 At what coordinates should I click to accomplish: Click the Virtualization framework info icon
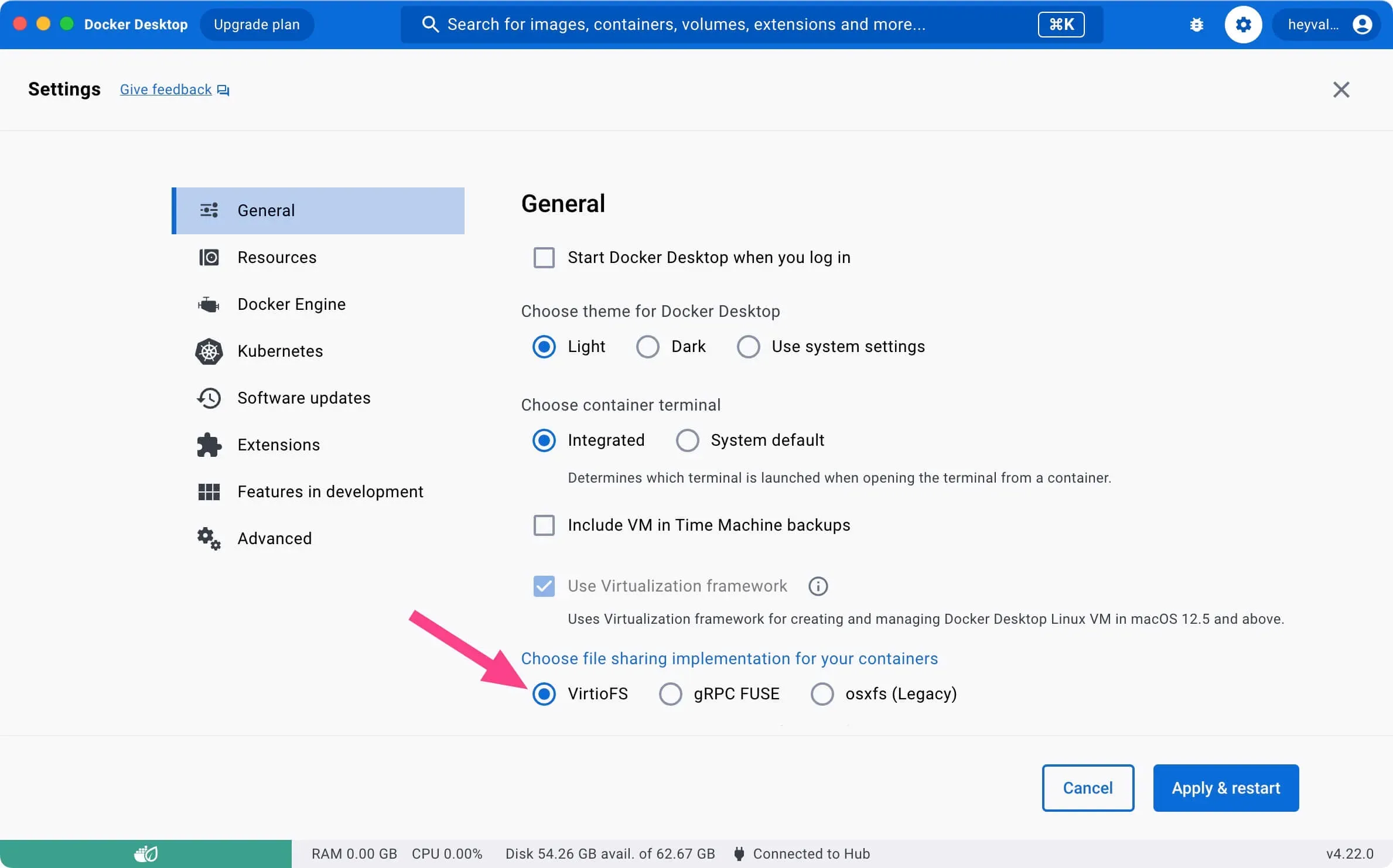tap(818, 586)
